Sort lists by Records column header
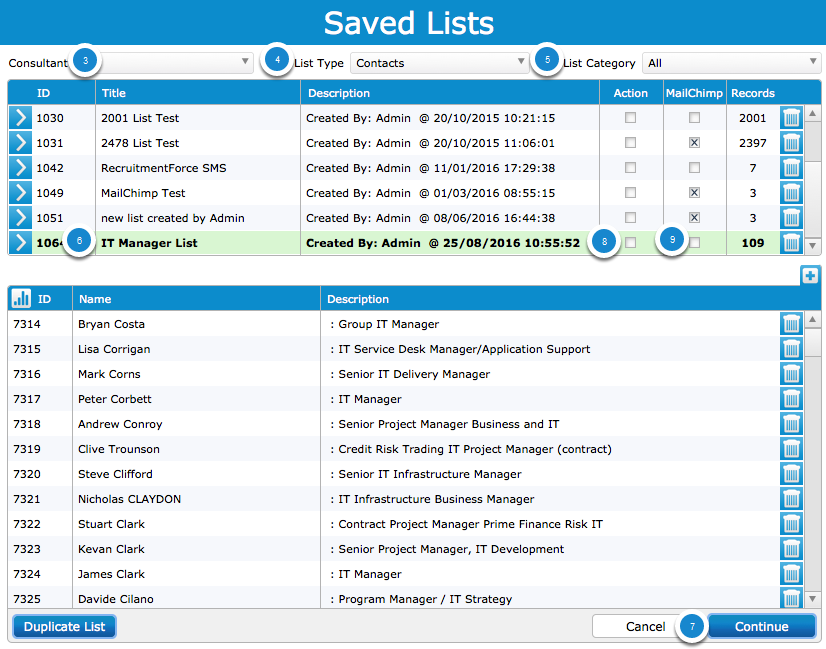 tap(753, 93)
